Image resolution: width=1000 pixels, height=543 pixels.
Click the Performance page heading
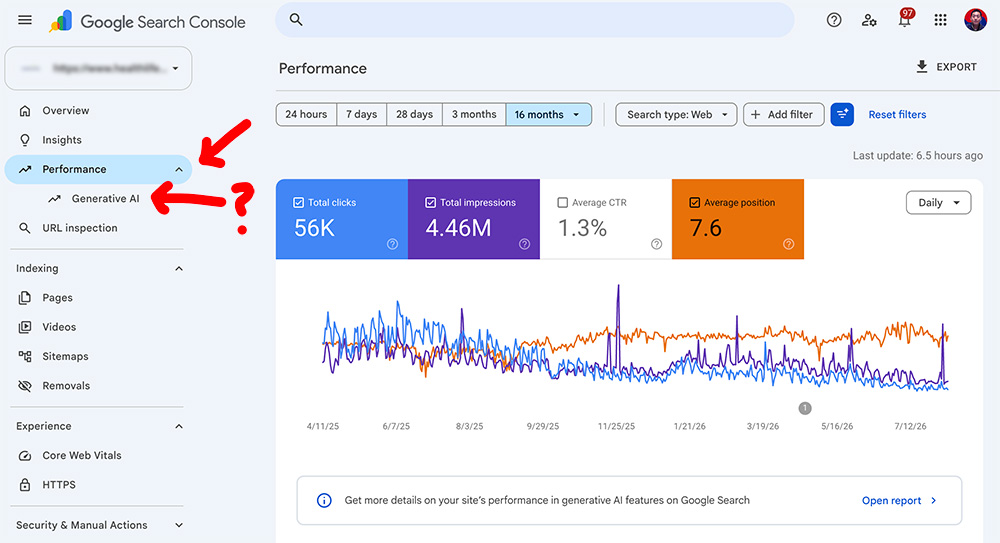[323, 68]
